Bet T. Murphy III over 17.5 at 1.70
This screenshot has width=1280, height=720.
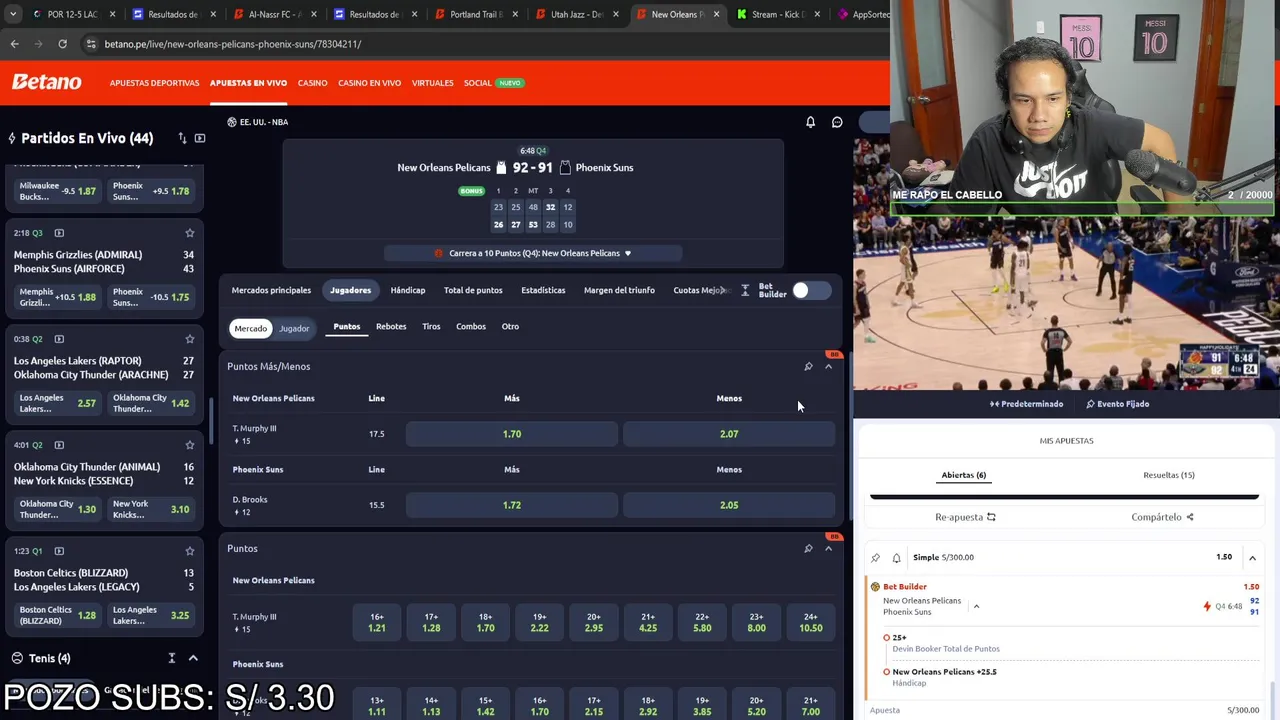click(512, 434)
